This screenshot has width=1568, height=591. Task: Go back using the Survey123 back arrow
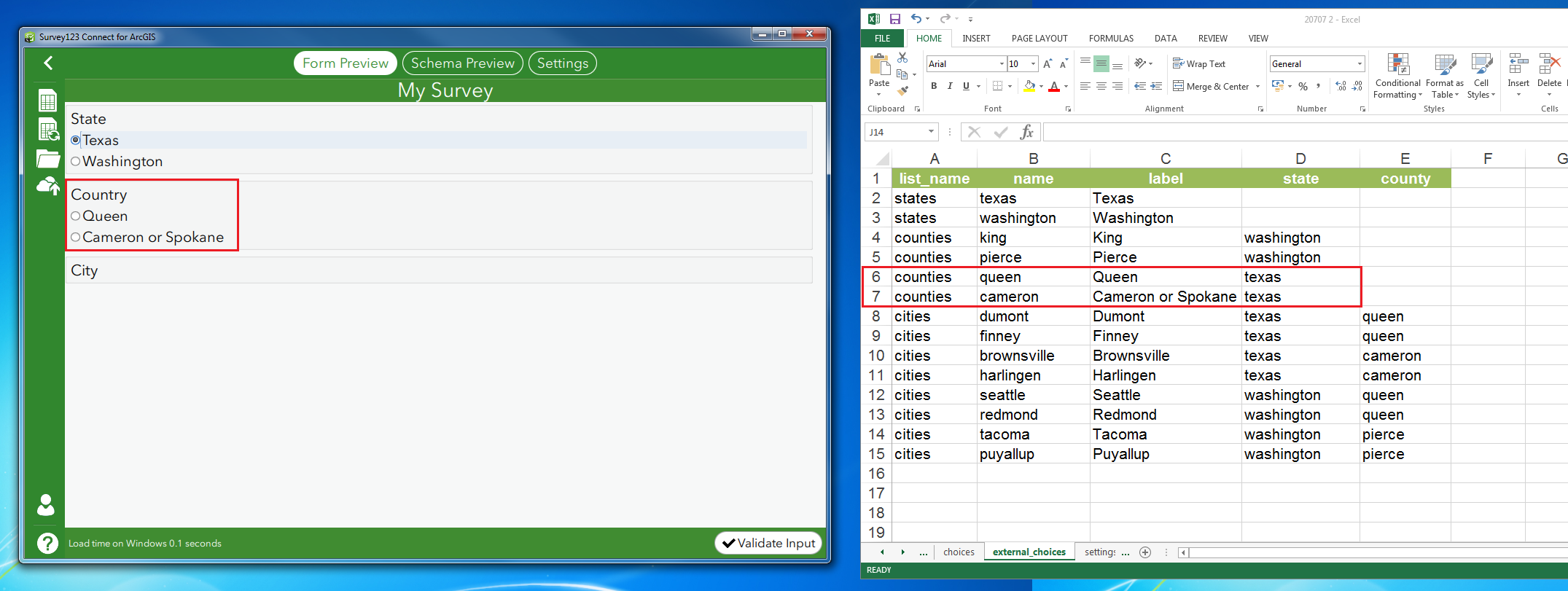[x=48, y=63]
